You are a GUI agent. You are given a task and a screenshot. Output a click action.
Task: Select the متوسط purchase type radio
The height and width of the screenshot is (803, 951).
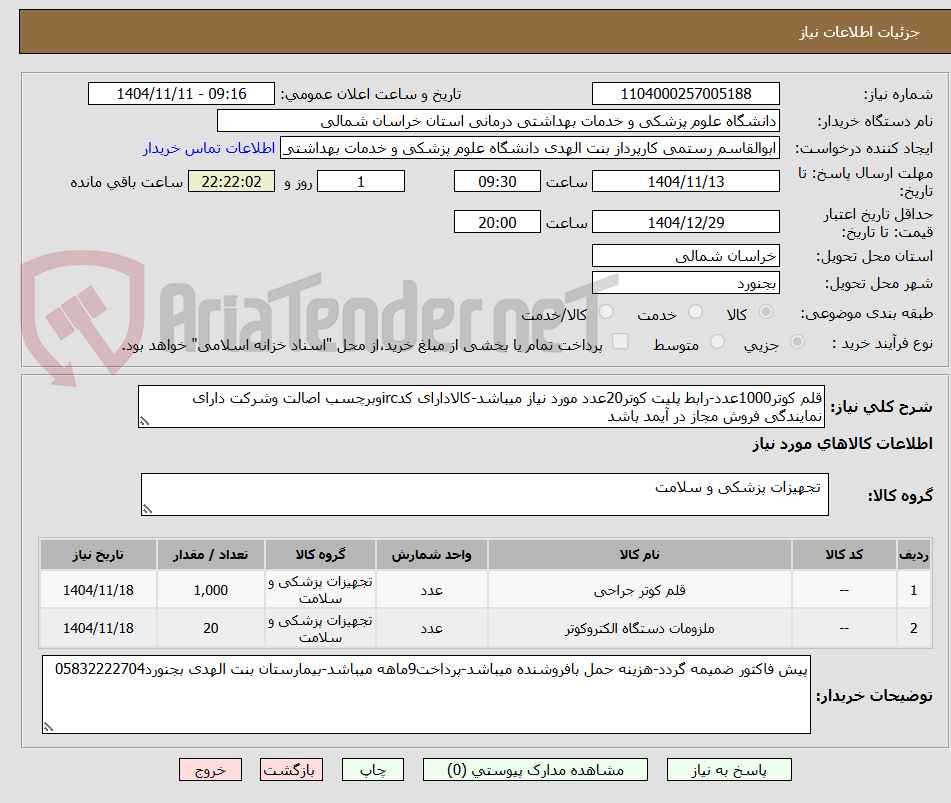tap(717, 342)
